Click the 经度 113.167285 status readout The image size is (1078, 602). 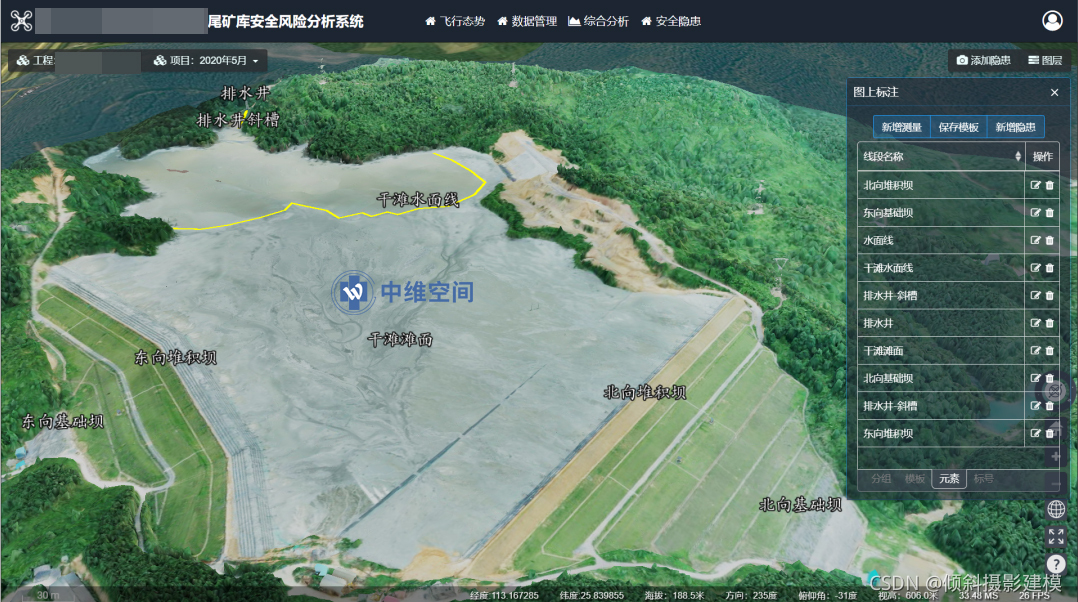(505, 595)
